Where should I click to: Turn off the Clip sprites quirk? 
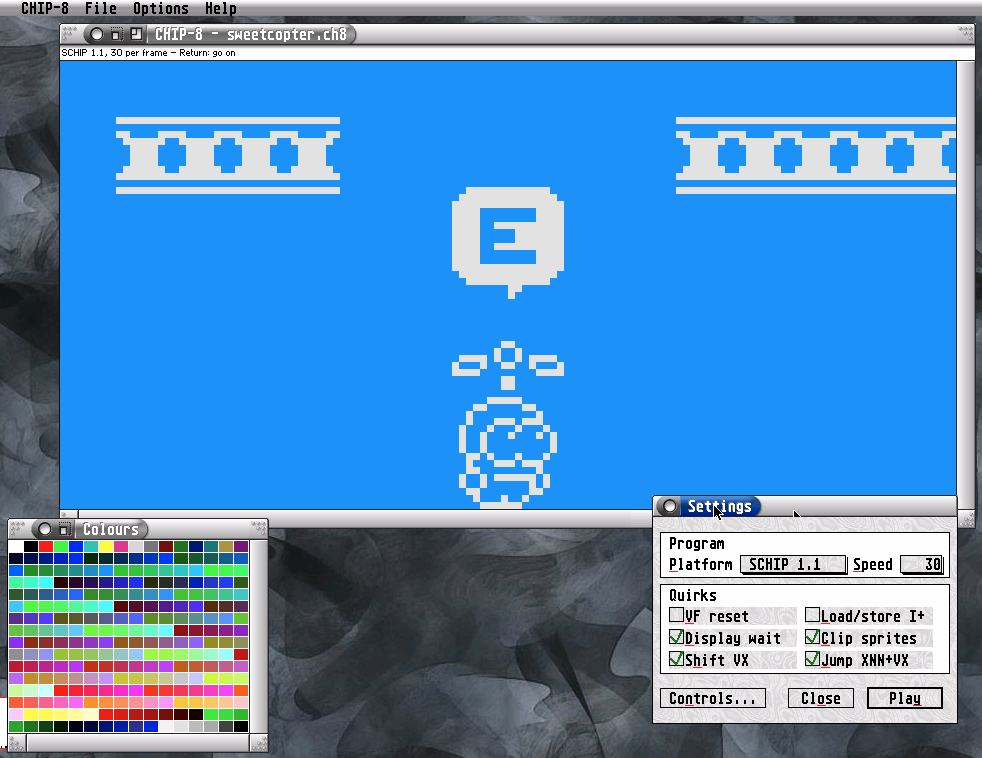tap(812, 637)
